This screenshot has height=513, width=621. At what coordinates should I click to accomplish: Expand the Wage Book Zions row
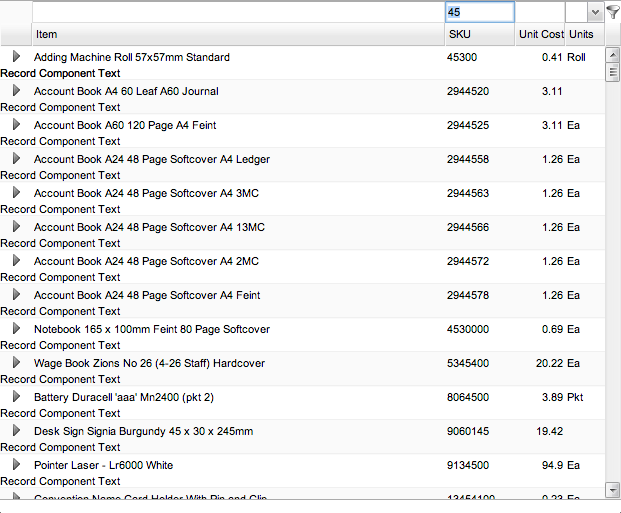click(x=16, y=363)
